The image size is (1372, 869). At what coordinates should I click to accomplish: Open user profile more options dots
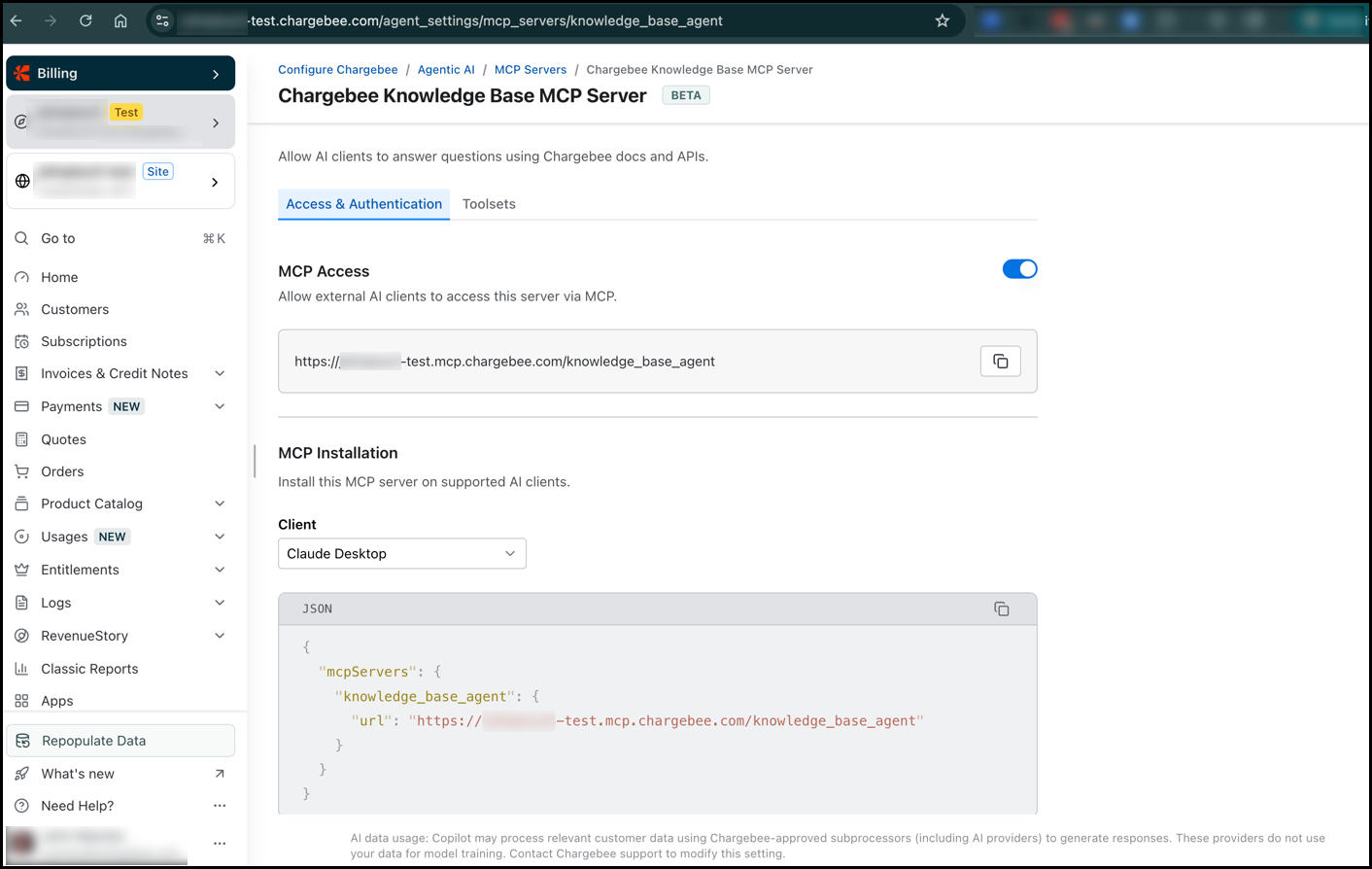[220, 843]
